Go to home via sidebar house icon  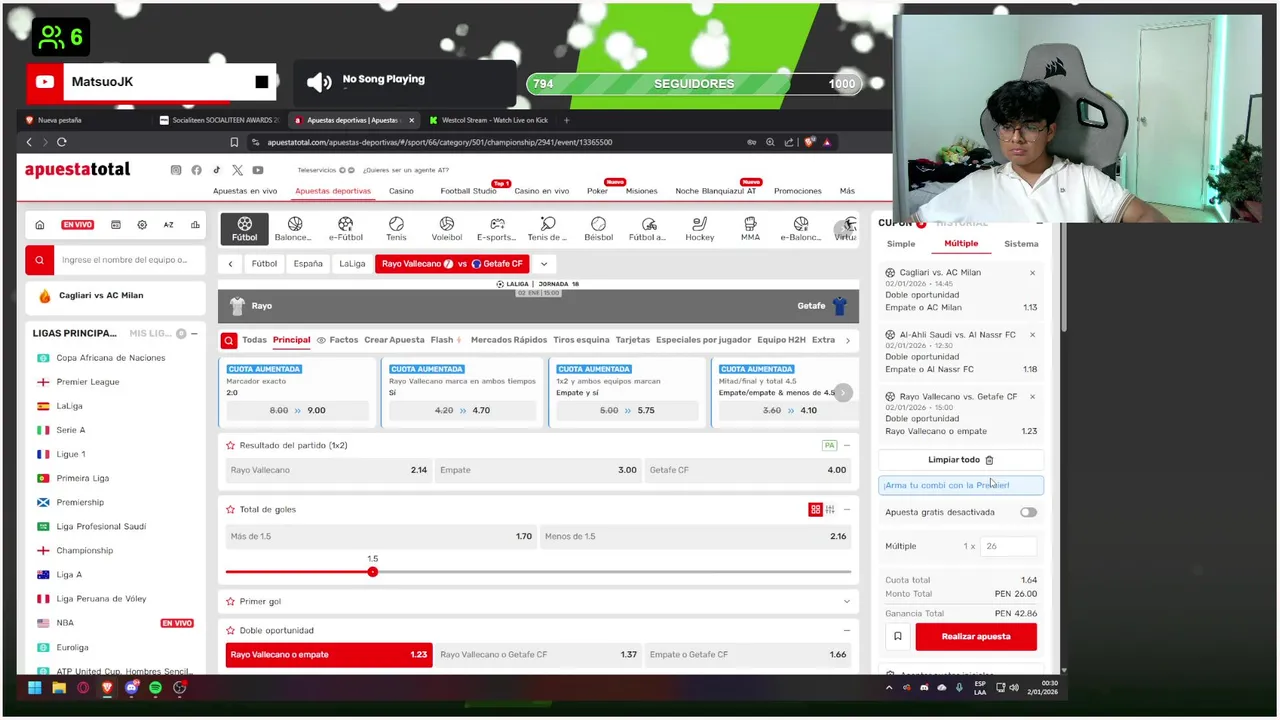40,225
